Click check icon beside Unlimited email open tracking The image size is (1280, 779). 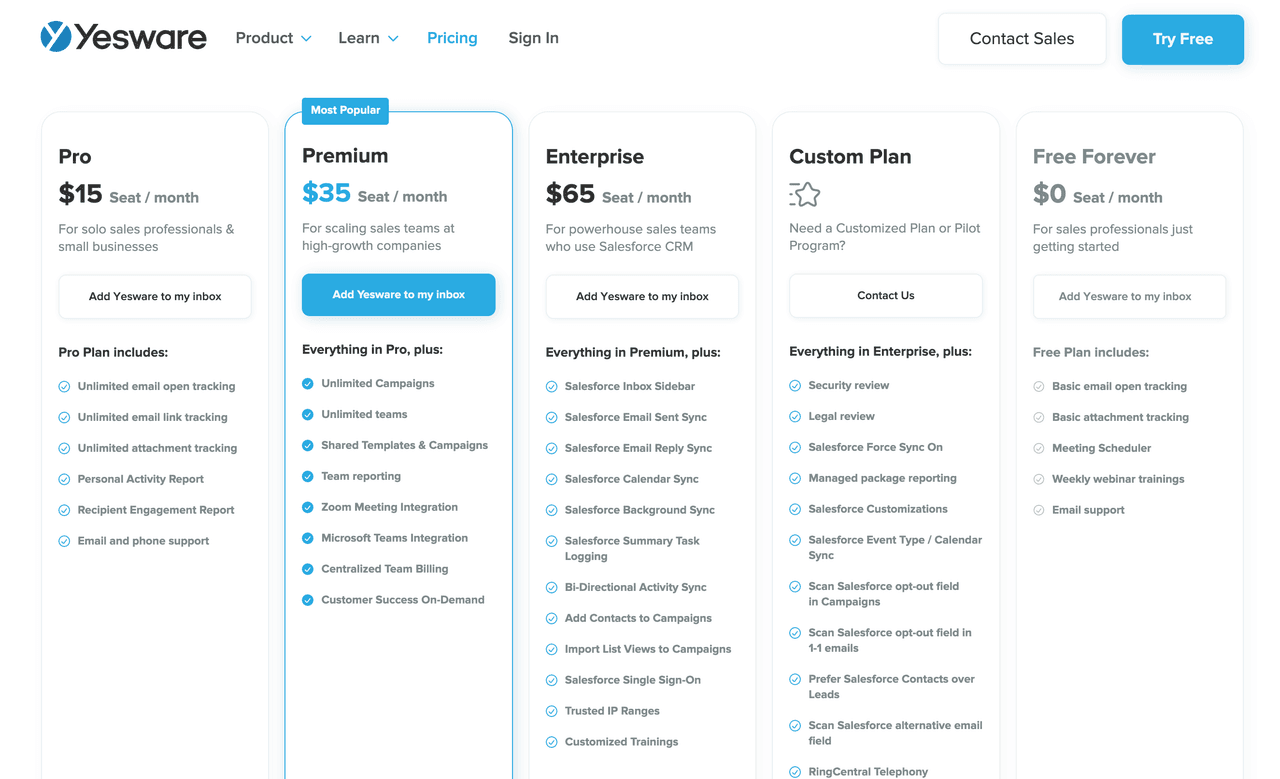(x=64, y=386)
